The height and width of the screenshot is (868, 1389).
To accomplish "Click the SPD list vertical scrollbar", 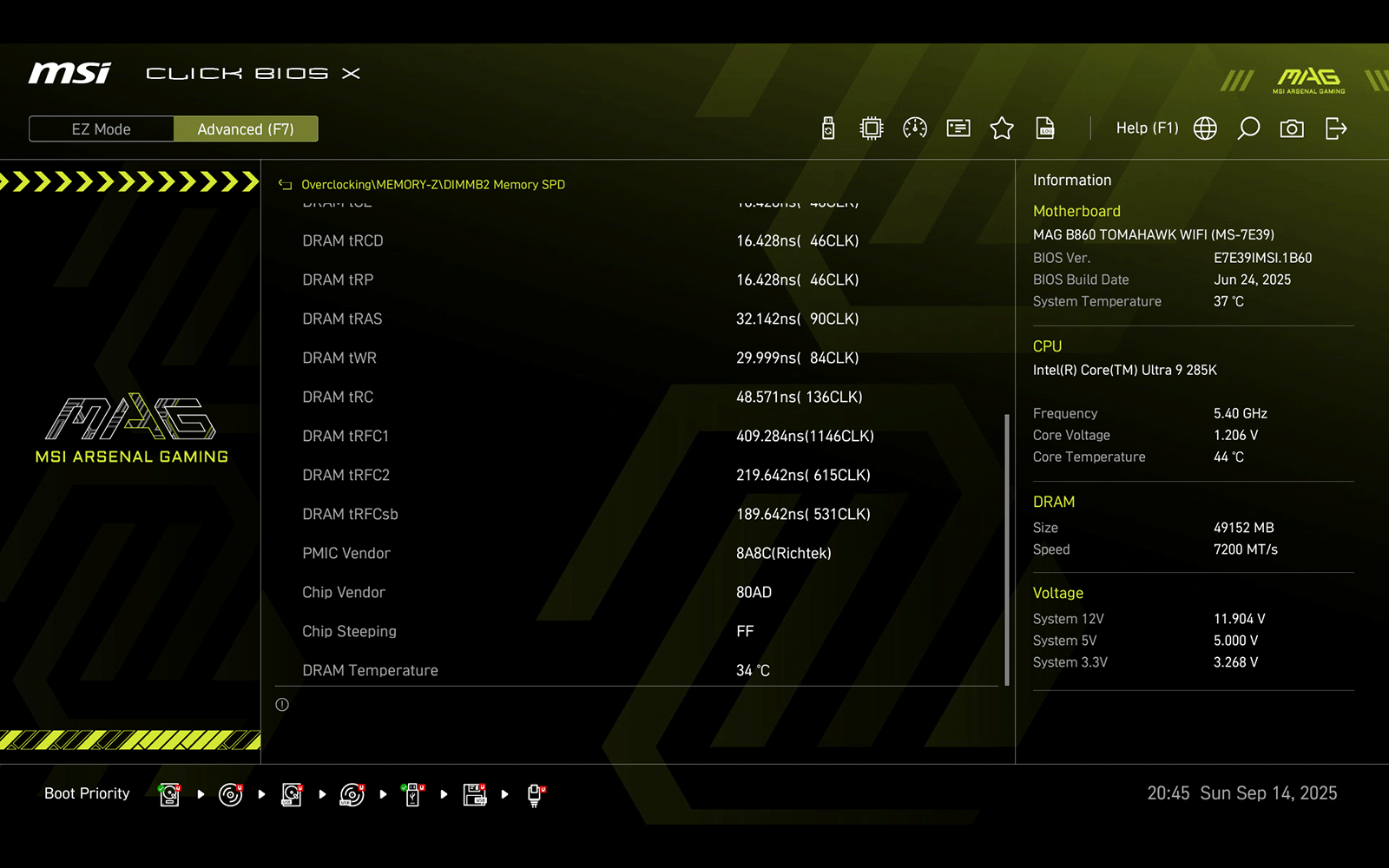I will tap(1007, 549).
